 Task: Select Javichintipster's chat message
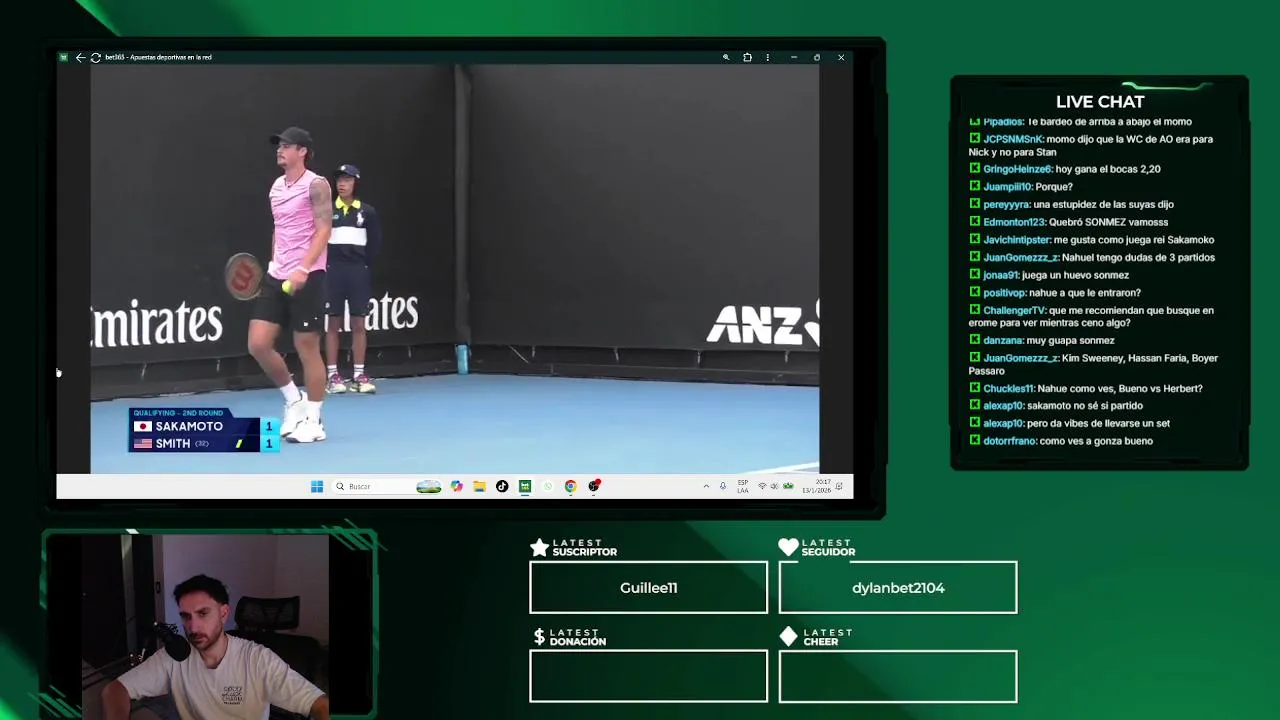1092,240
